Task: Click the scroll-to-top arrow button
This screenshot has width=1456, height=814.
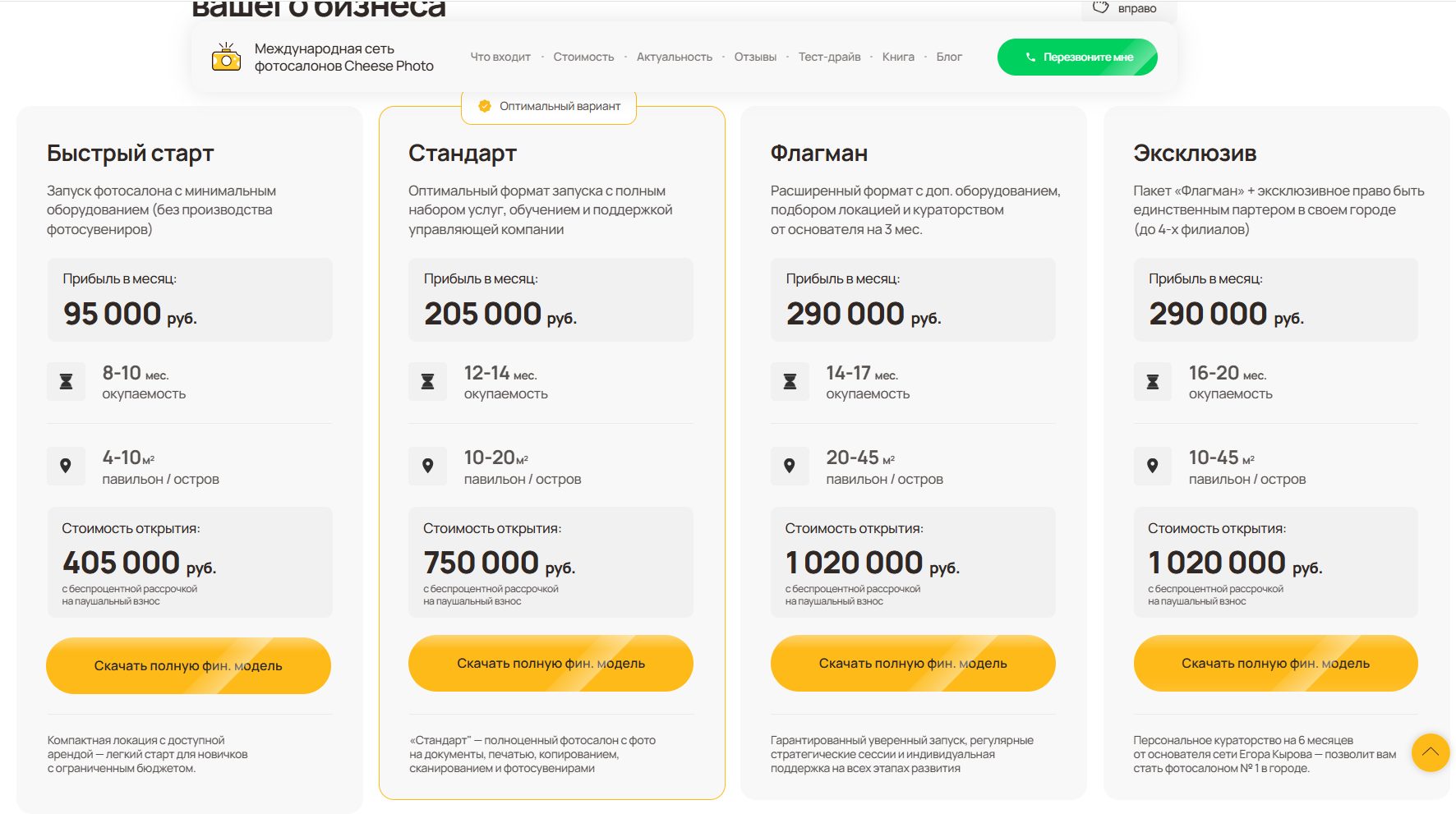Action: 1430,752
